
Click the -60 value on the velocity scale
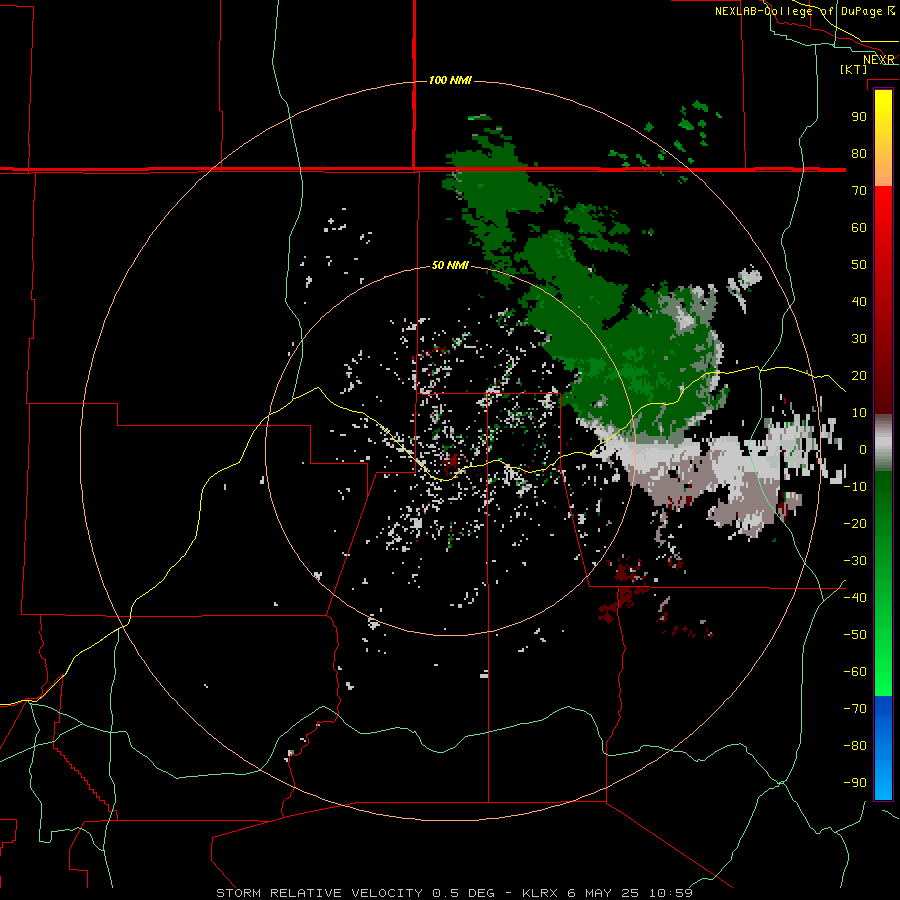pyautogui.click(x=855, y=672)
